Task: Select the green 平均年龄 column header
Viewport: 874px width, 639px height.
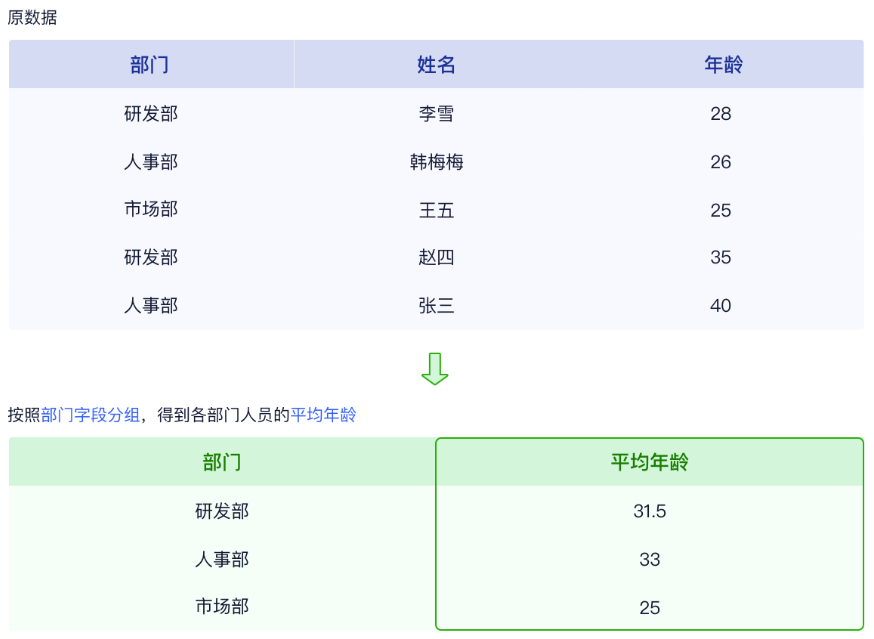Action: coord(650,462)
